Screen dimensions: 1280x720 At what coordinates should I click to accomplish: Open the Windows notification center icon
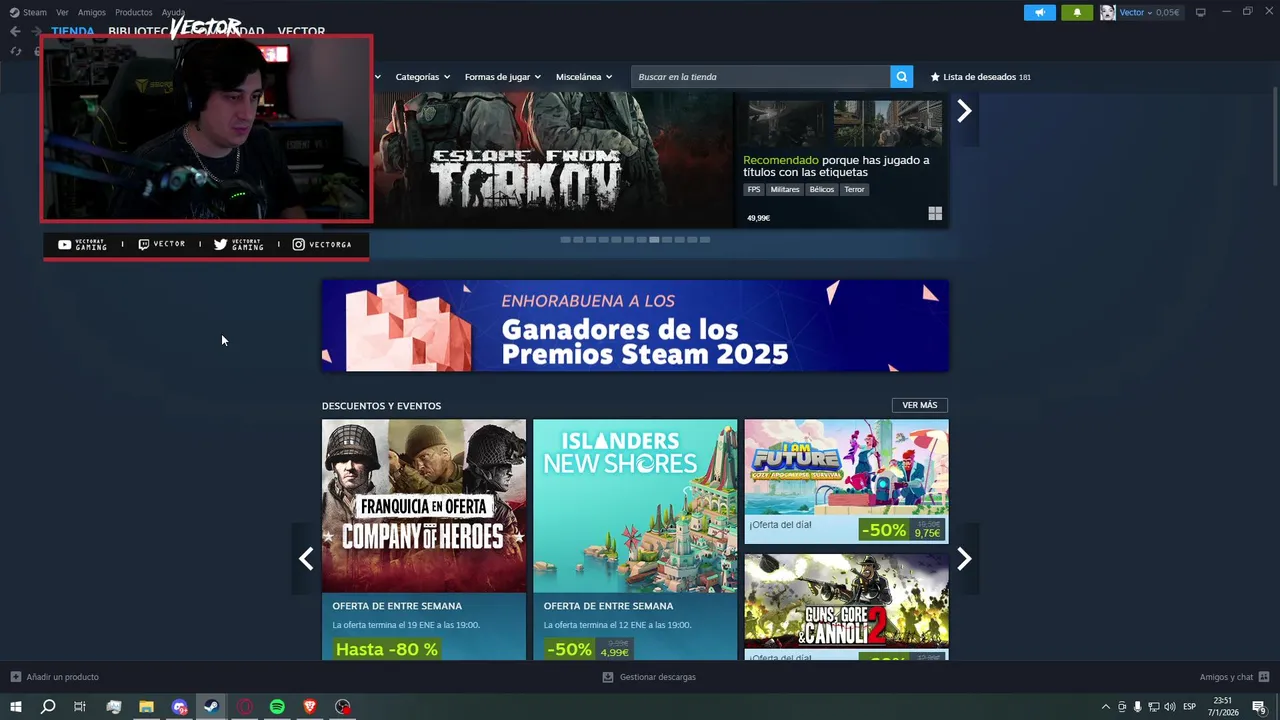1260,707
